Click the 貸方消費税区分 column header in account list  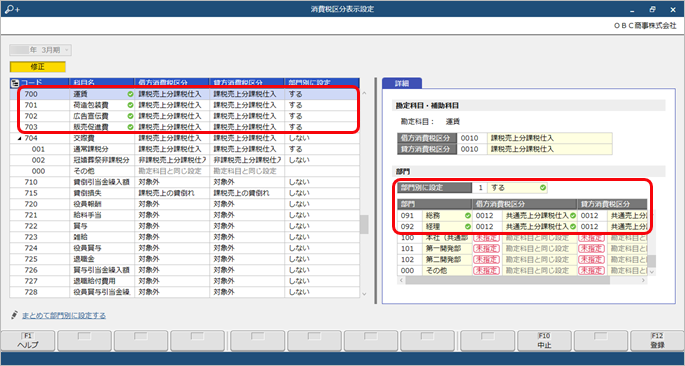coord(247,83)
